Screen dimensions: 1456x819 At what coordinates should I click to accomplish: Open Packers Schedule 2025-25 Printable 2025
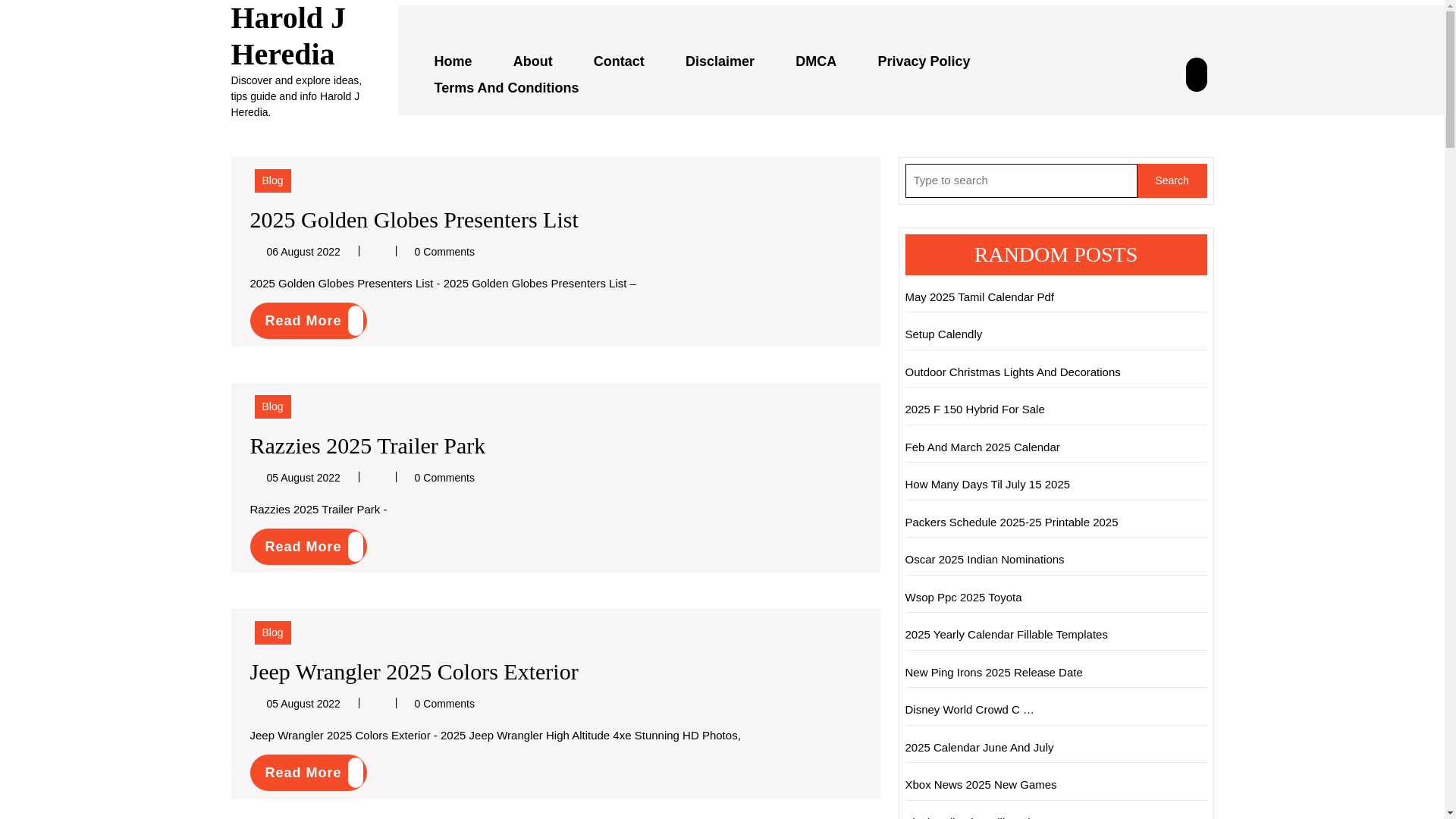click(1011, 522)
